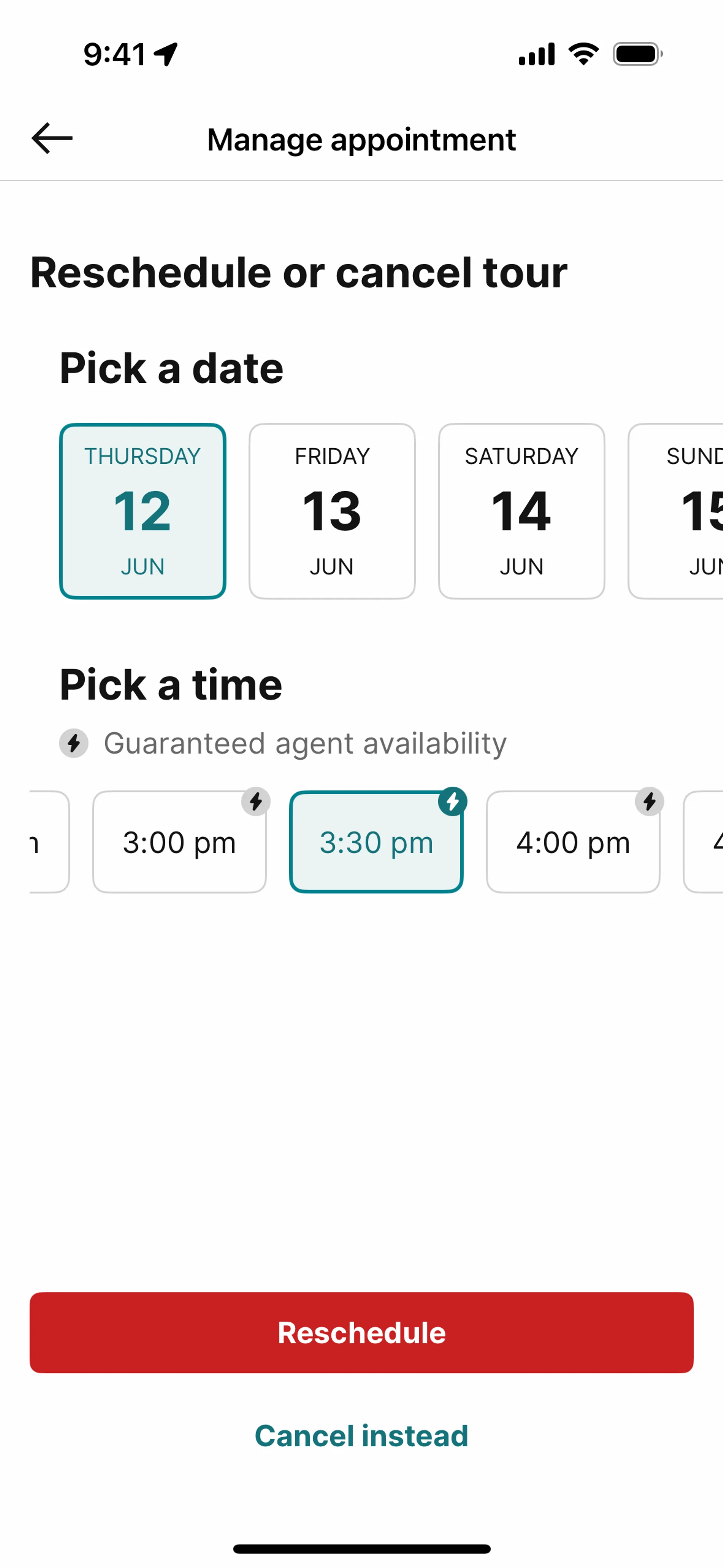The image size is (723, 1568).
Task: Tap the Guaranteed agent availability lightning icon
Action: point(74,743)
